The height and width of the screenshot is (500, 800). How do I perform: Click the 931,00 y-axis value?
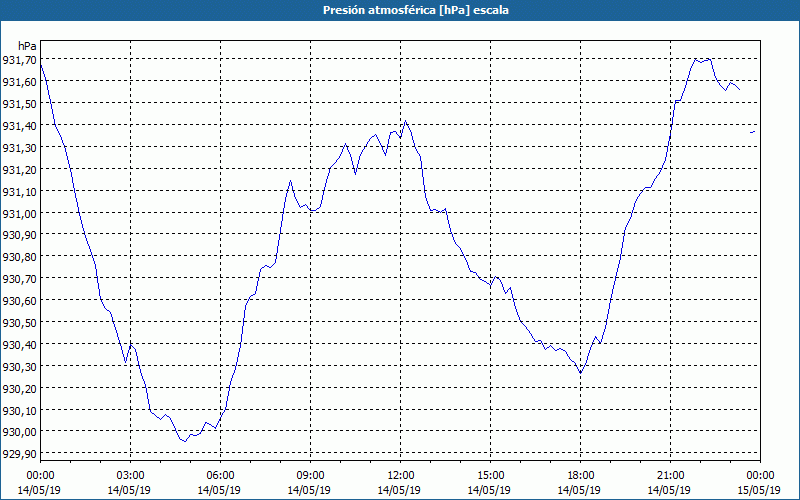click(19, 214)
